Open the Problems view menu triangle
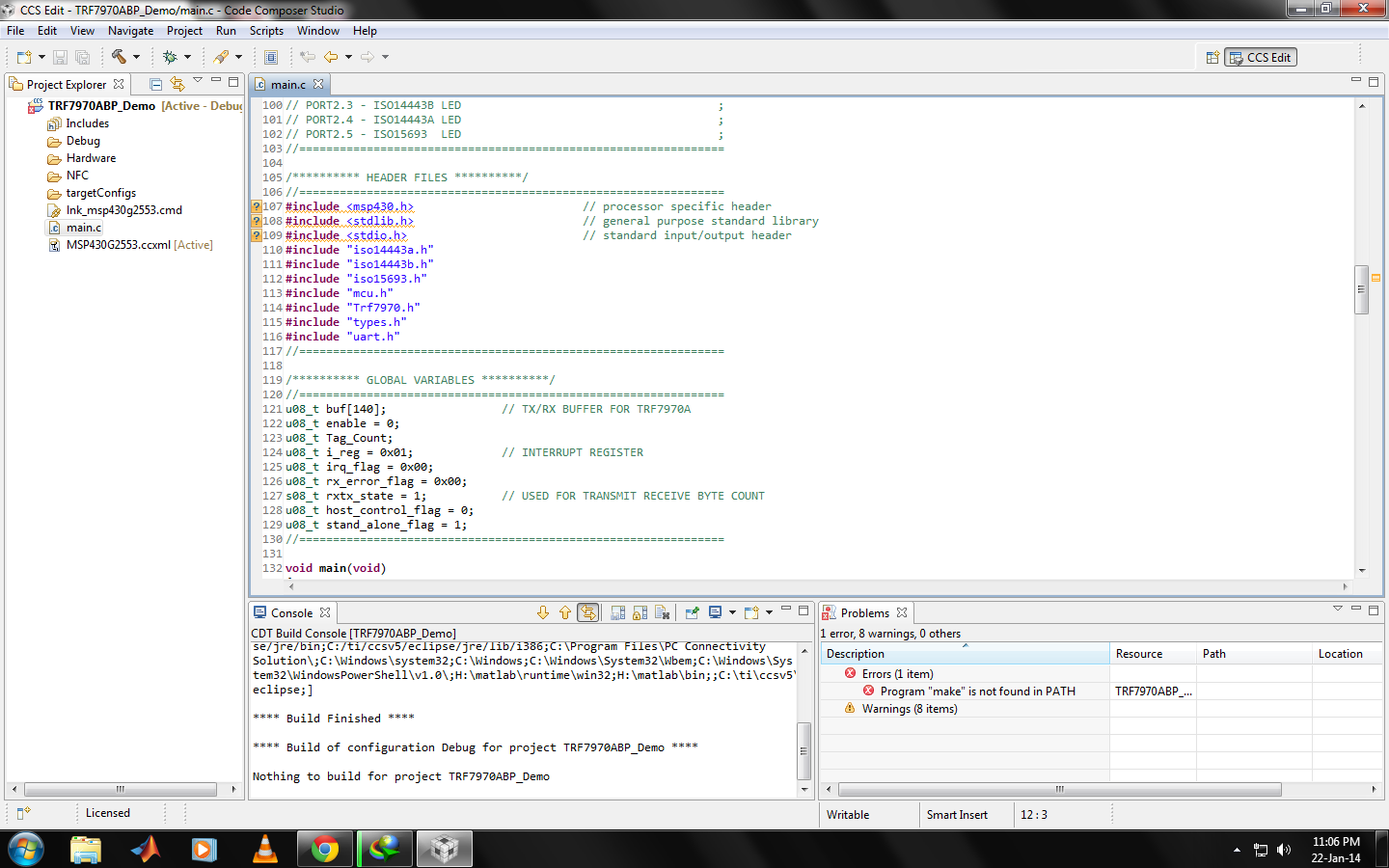 [x=1337, y=609]
